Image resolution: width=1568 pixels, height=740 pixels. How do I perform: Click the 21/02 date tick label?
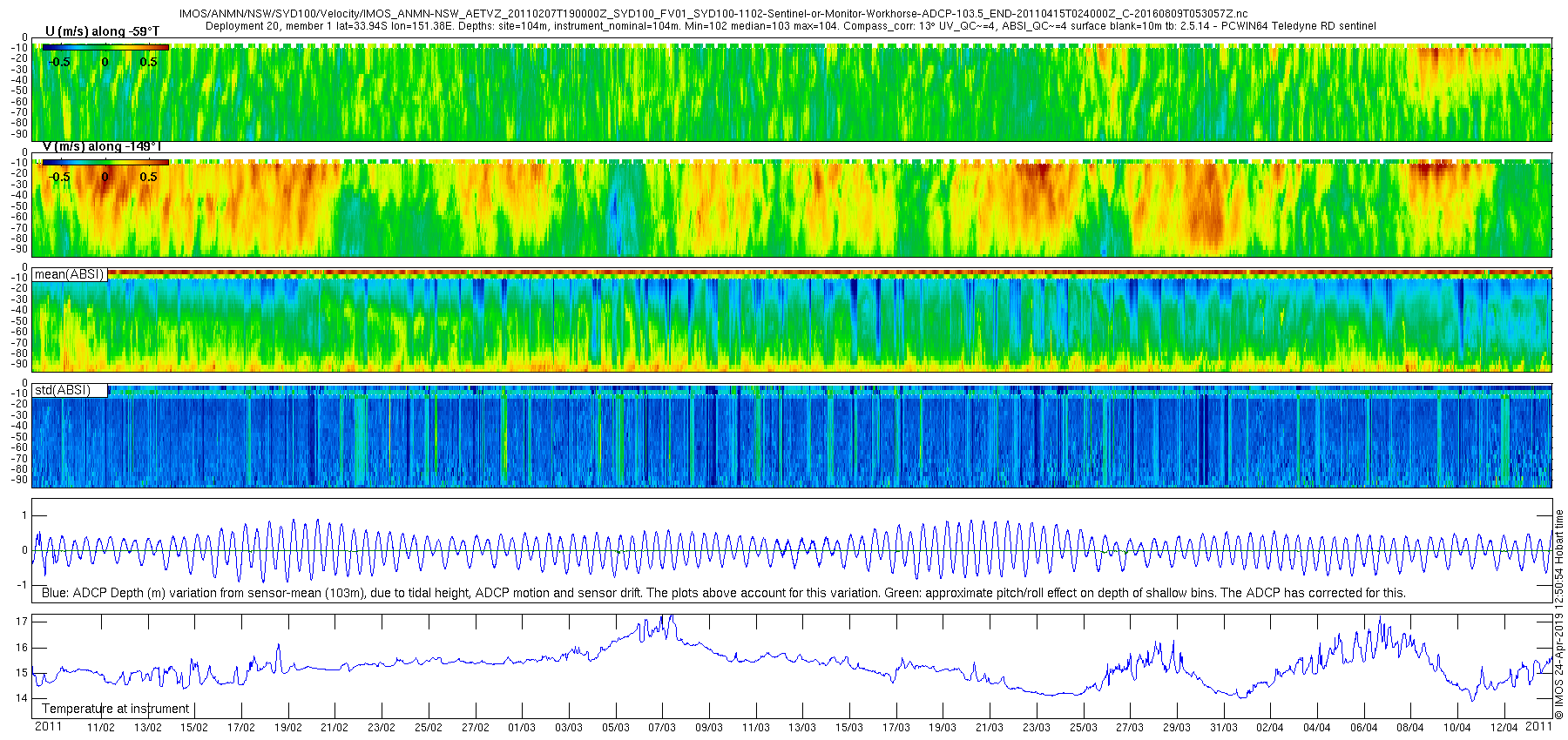click(x=335, y=728)
